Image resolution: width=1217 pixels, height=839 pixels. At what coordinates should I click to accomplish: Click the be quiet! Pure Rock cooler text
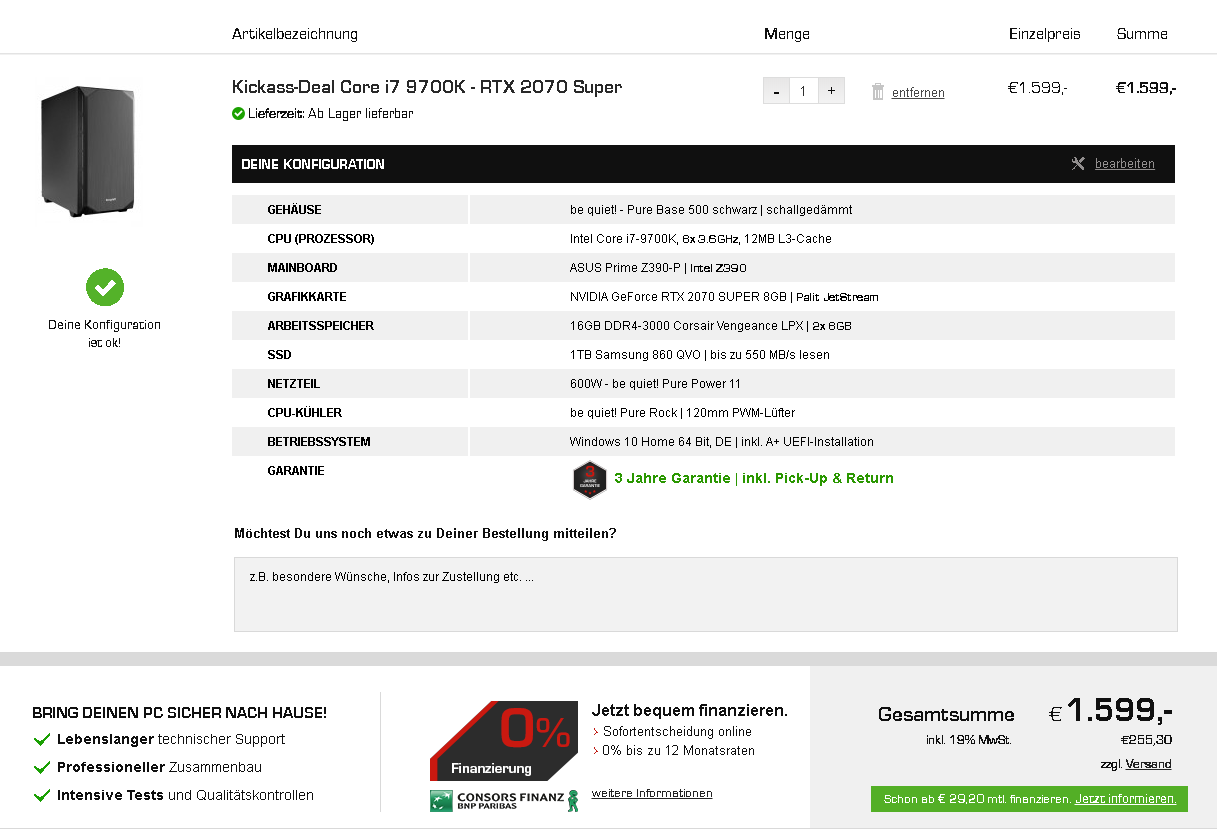tap(683, 413)
